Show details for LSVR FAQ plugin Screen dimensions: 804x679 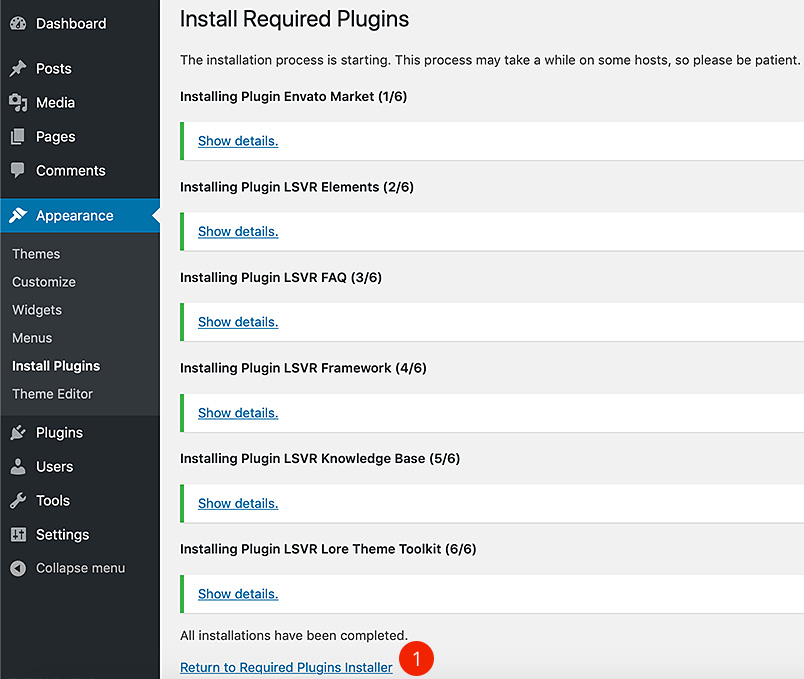[x=238, y=322]
